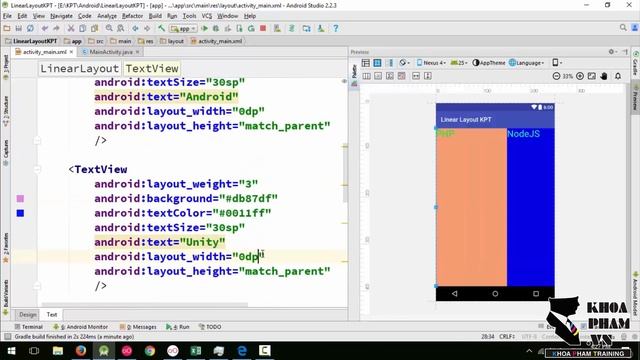640x360 pixels.
Task: Click the TextView element breadcrumb
Action: (152, 69)
